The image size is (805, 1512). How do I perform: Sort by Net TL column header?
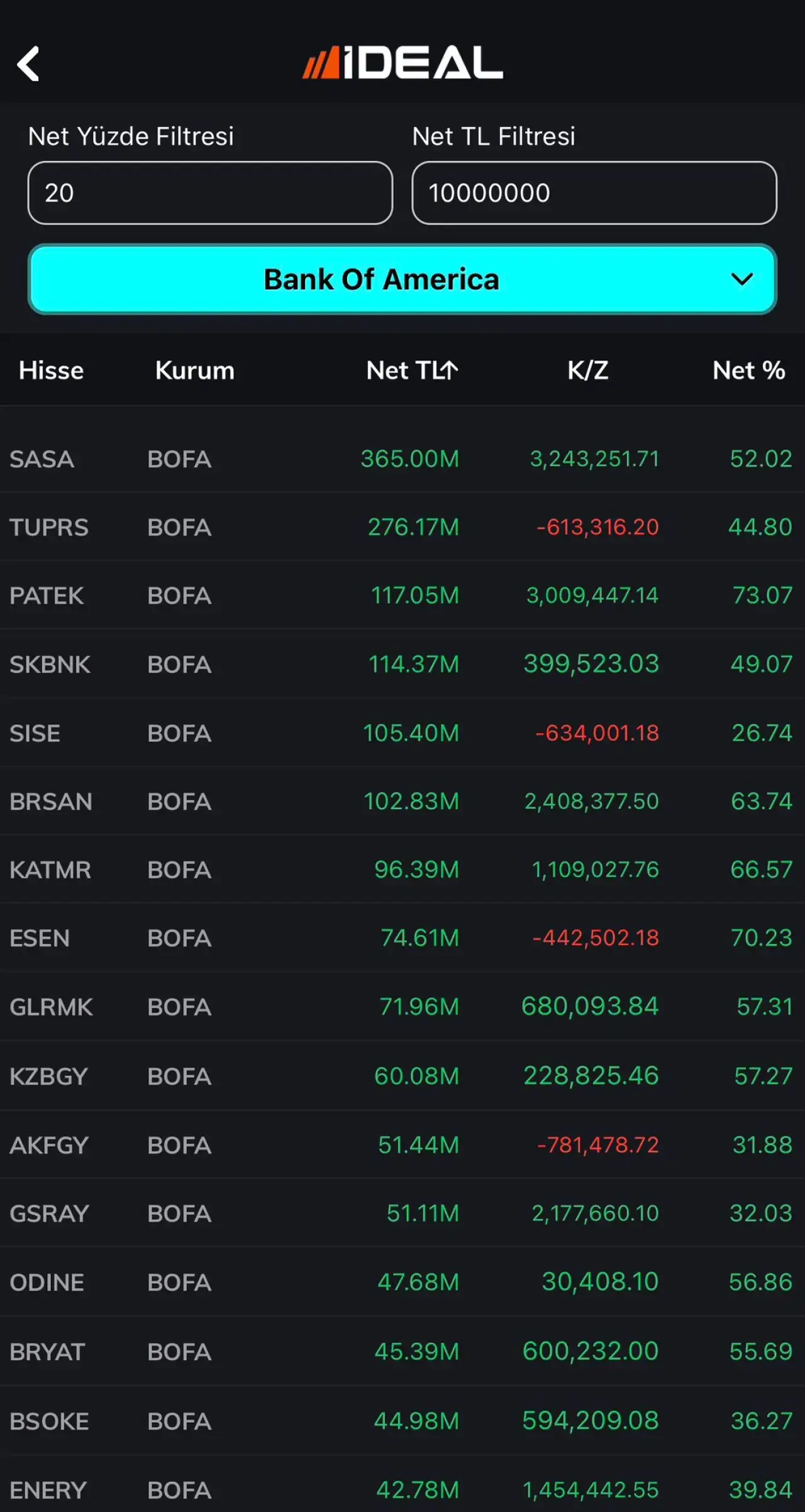412,370
